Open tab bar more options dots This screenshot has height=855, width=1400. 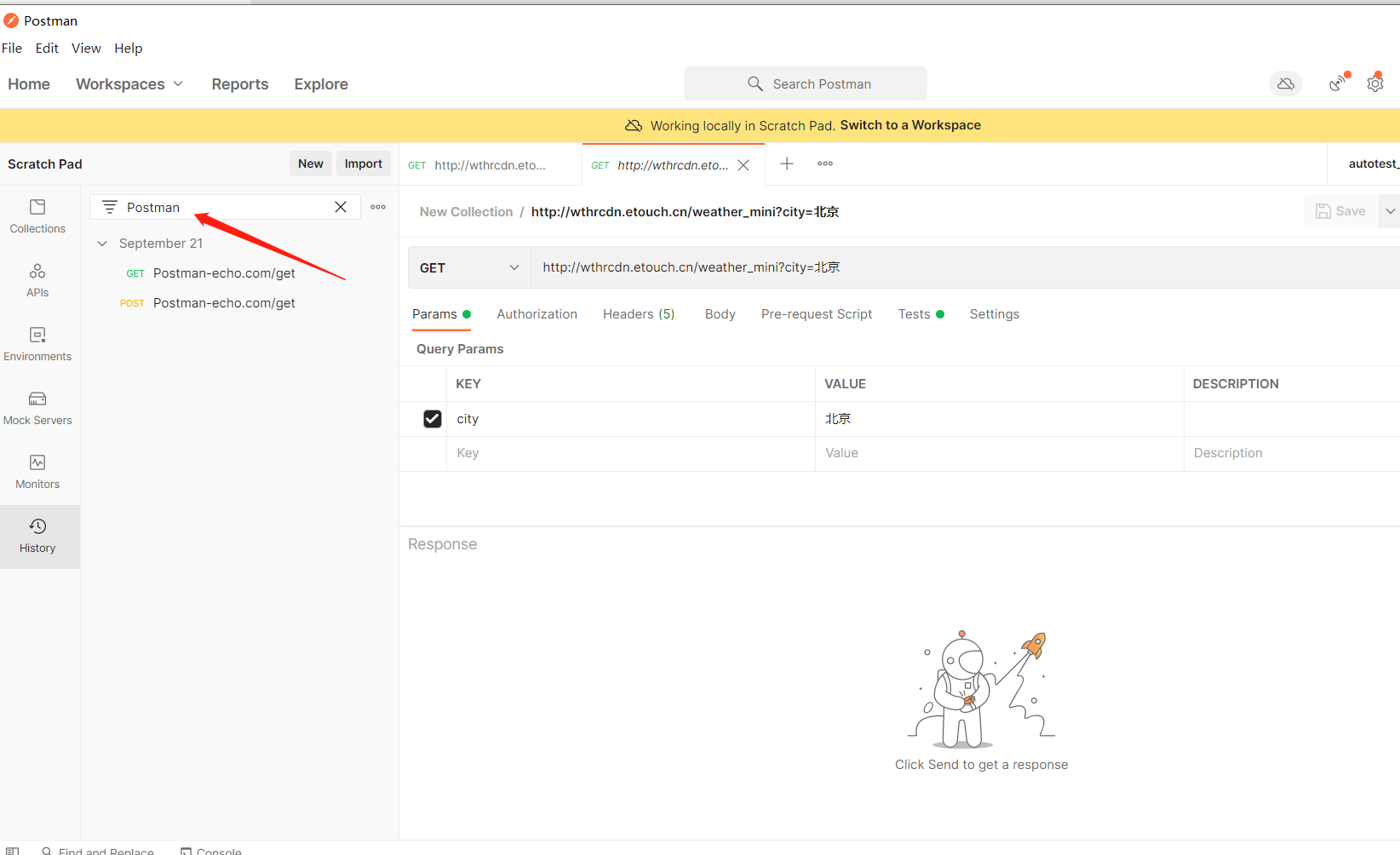[x=825, y=164]
